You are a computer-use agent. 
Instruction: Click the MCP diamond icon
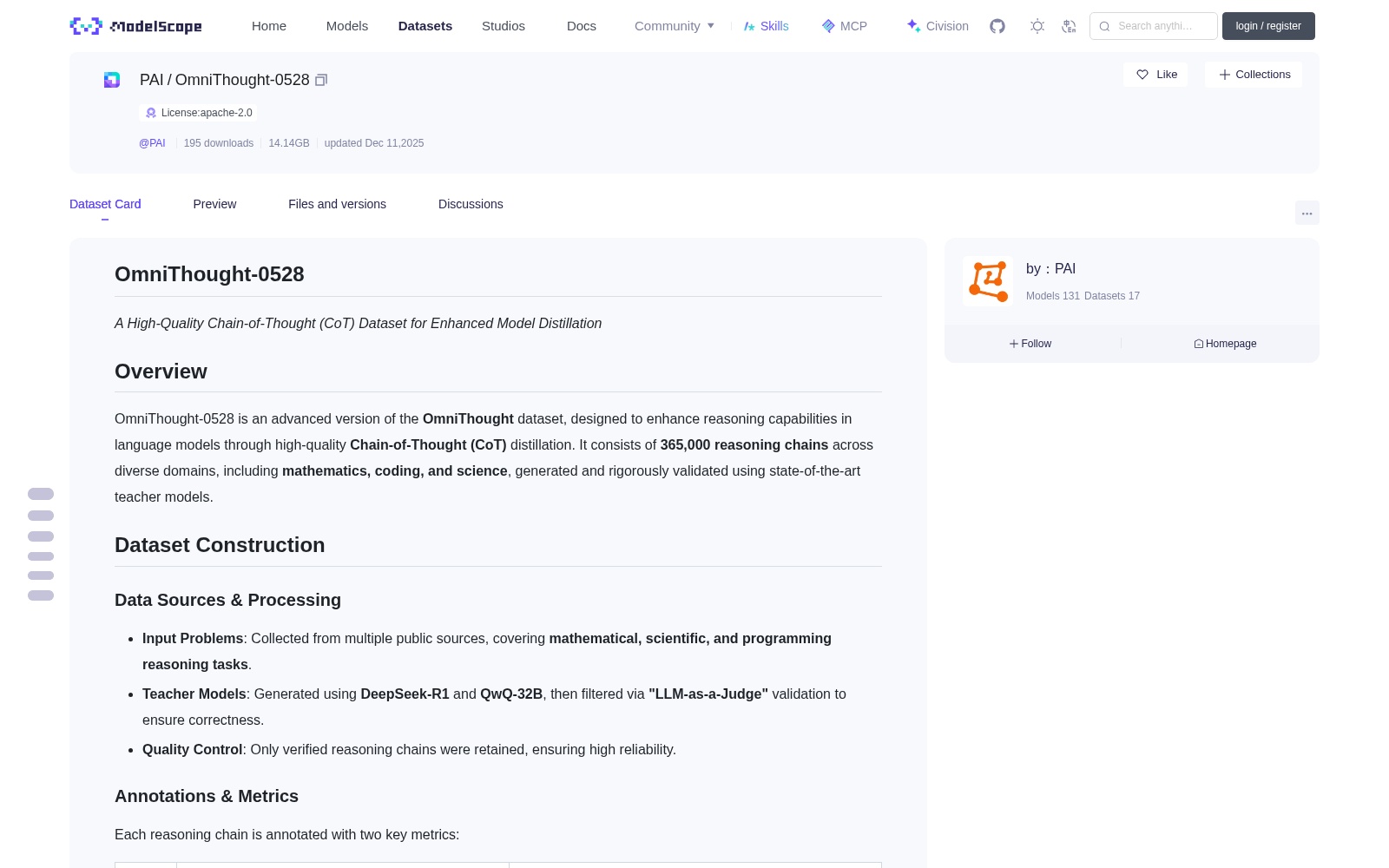[828, 26]
